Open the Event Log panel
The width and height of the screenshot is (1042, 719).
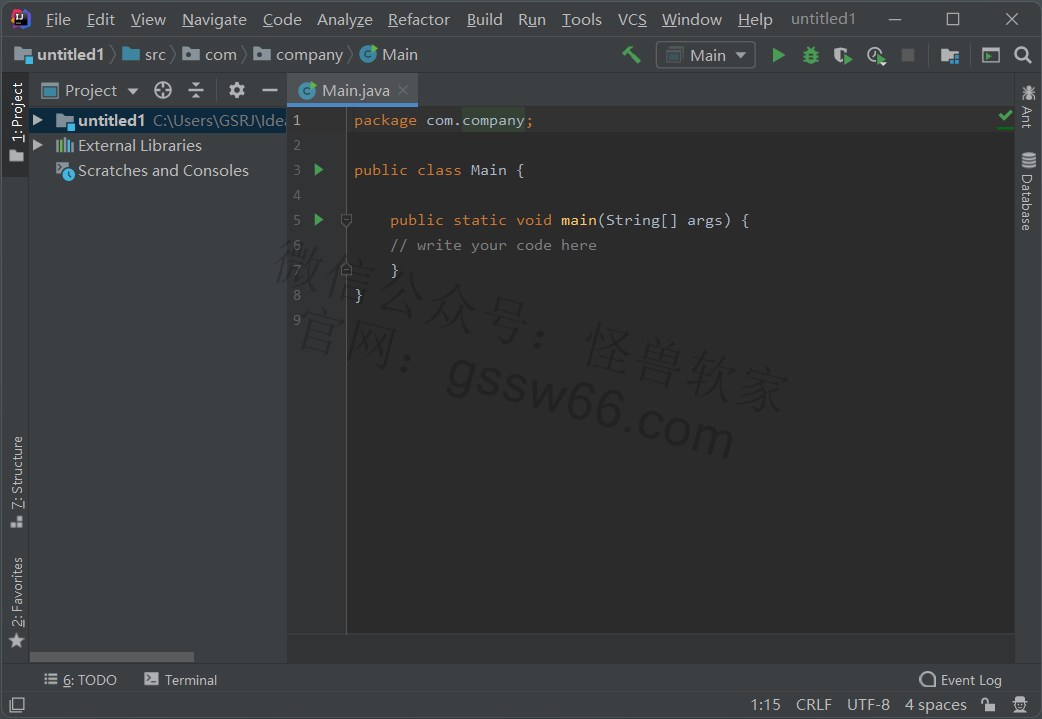[x=960, y=680]
